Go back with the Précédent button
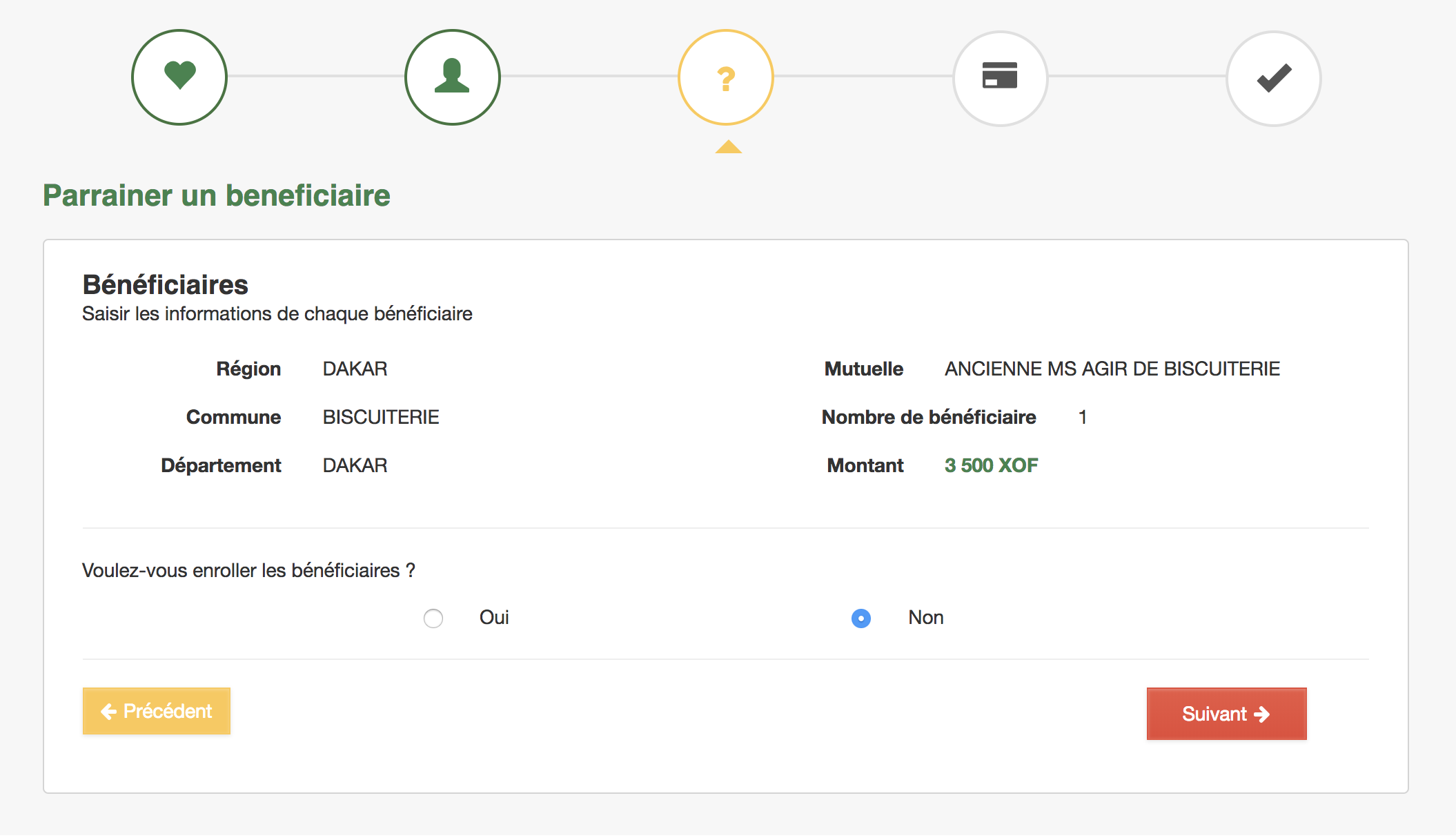The height and width of the screenshot is (838, 1456). (157, 711)
